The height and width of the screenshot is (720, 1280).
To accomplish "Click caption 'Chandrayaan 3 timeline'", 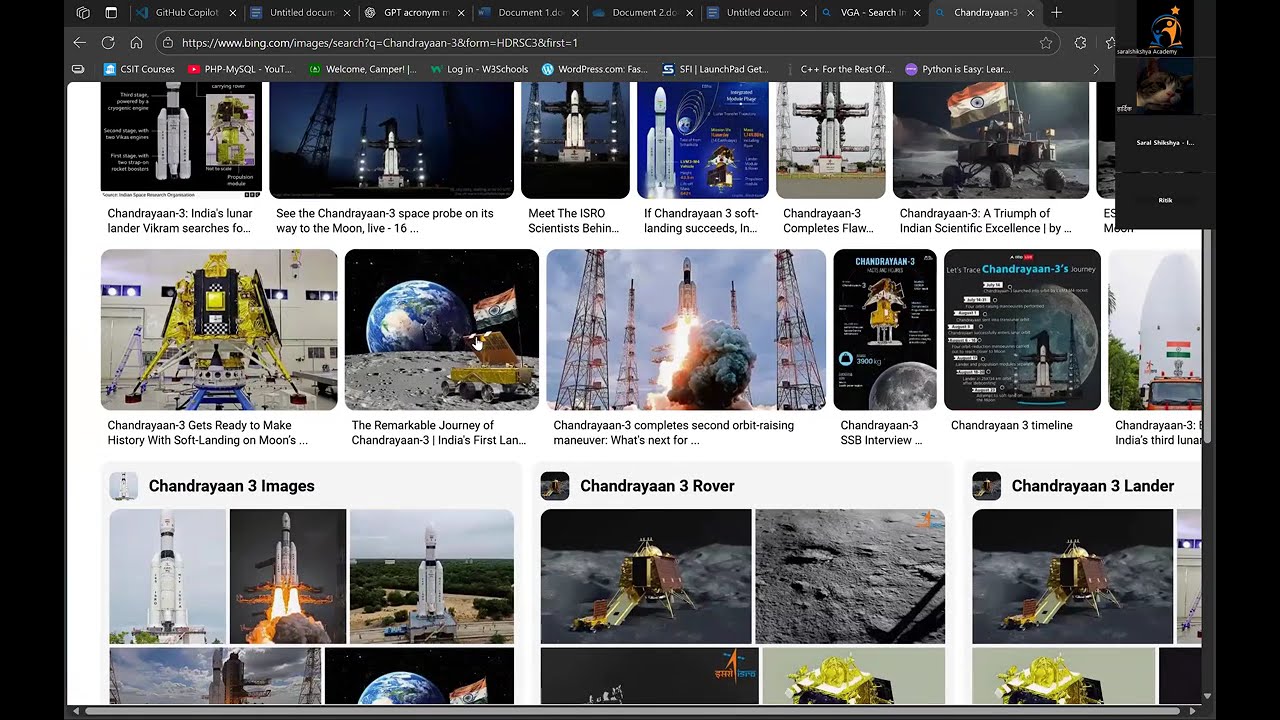I will (1012, 425).
